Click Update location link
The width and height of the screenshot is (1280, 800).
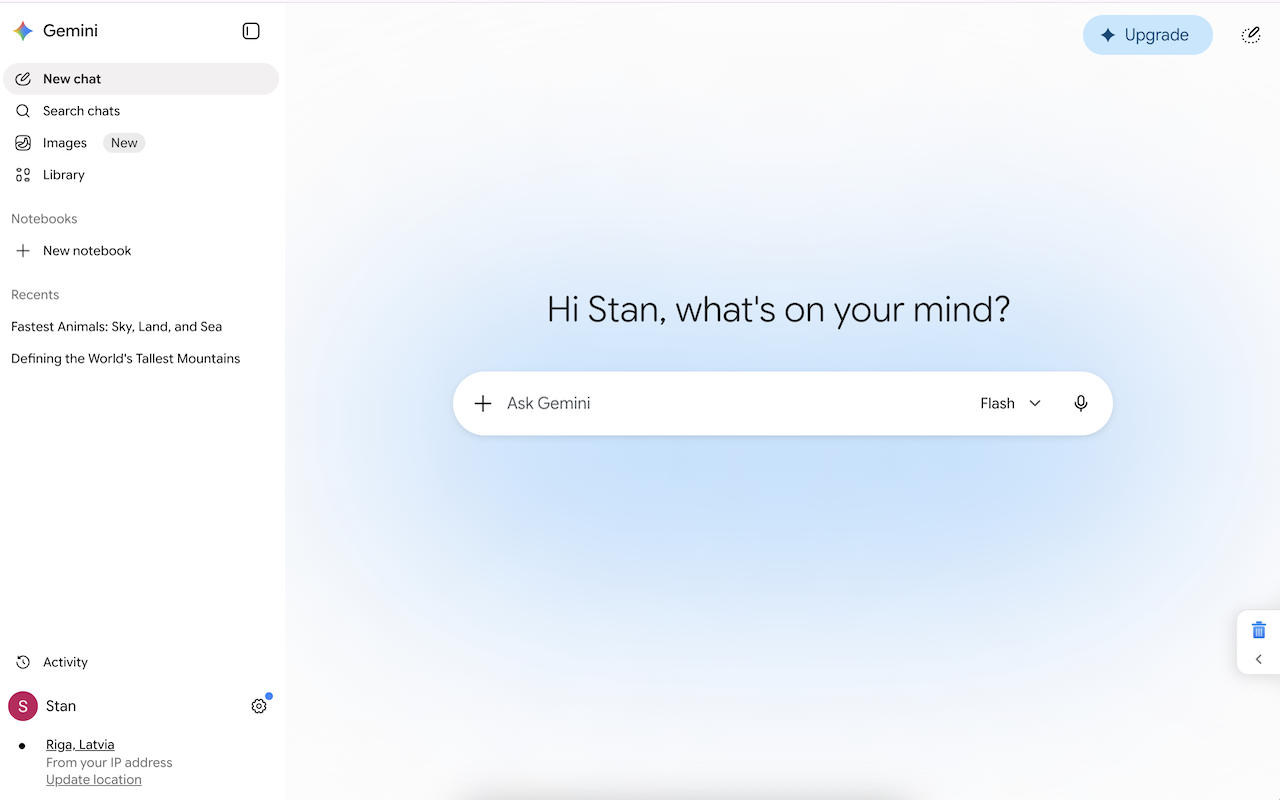[94, 780]
